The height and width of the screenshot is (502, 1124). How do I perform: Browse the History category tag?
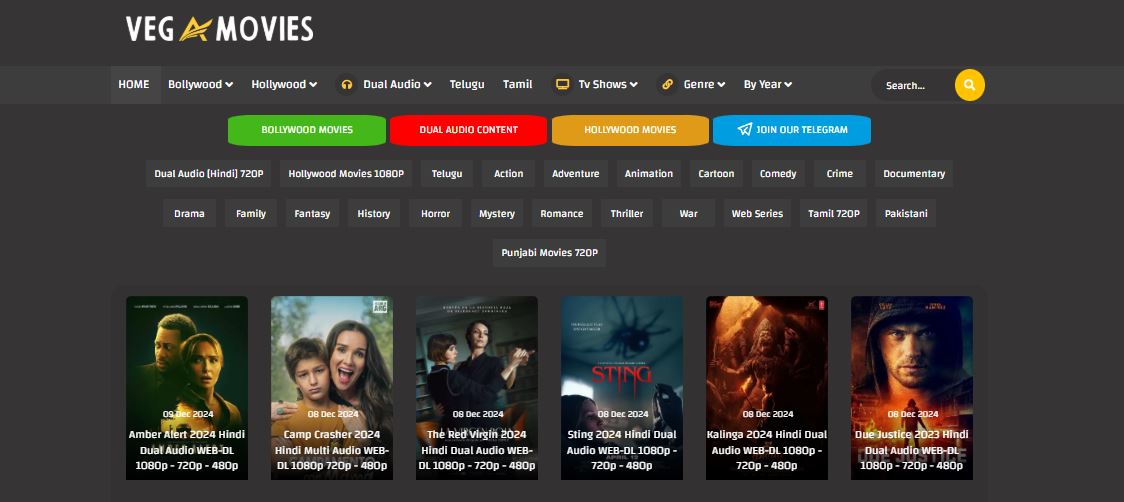click(x=373, y=214)
